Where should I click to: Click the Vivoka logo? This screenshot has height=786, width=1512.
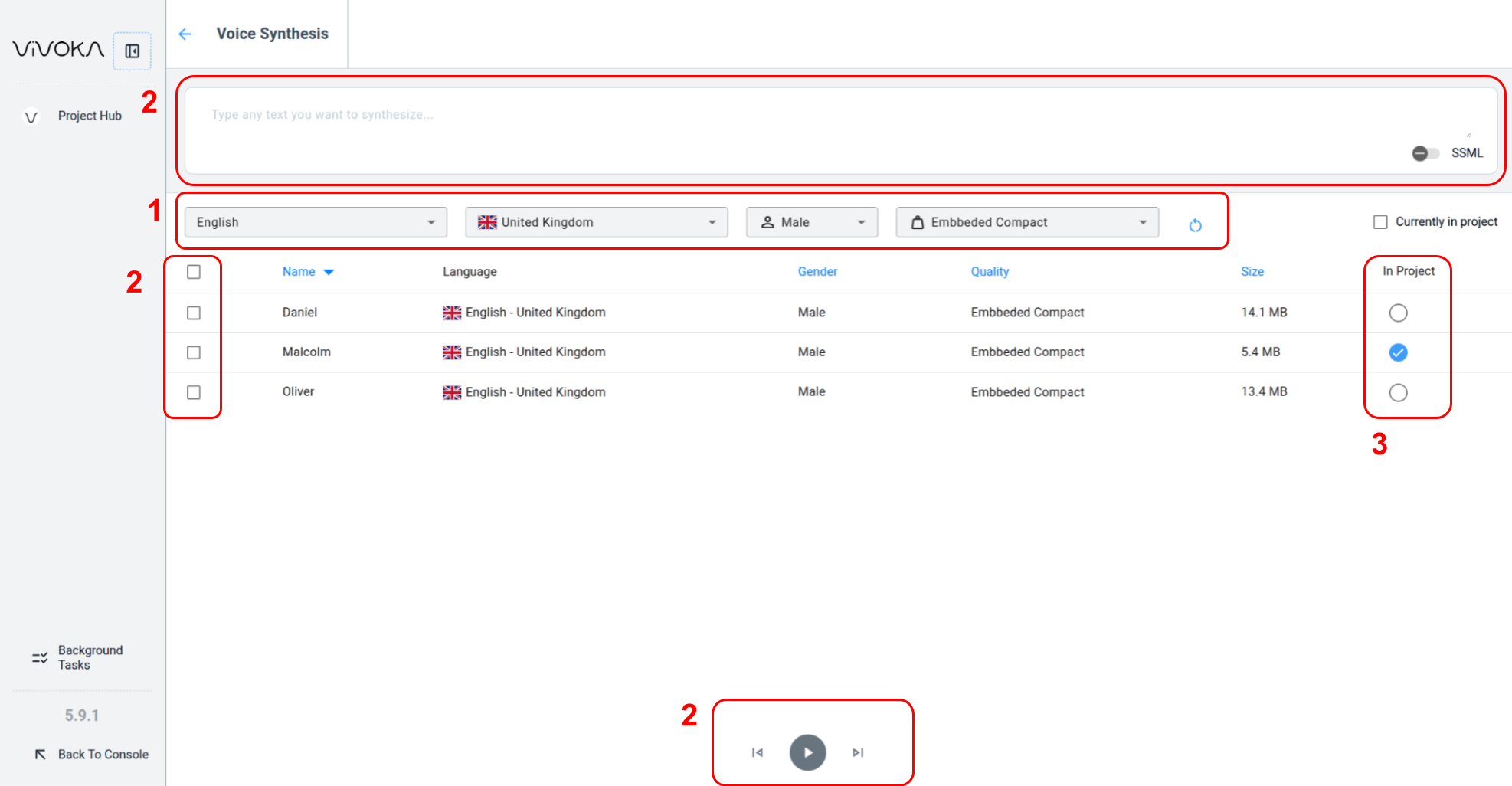click(58, 50)
